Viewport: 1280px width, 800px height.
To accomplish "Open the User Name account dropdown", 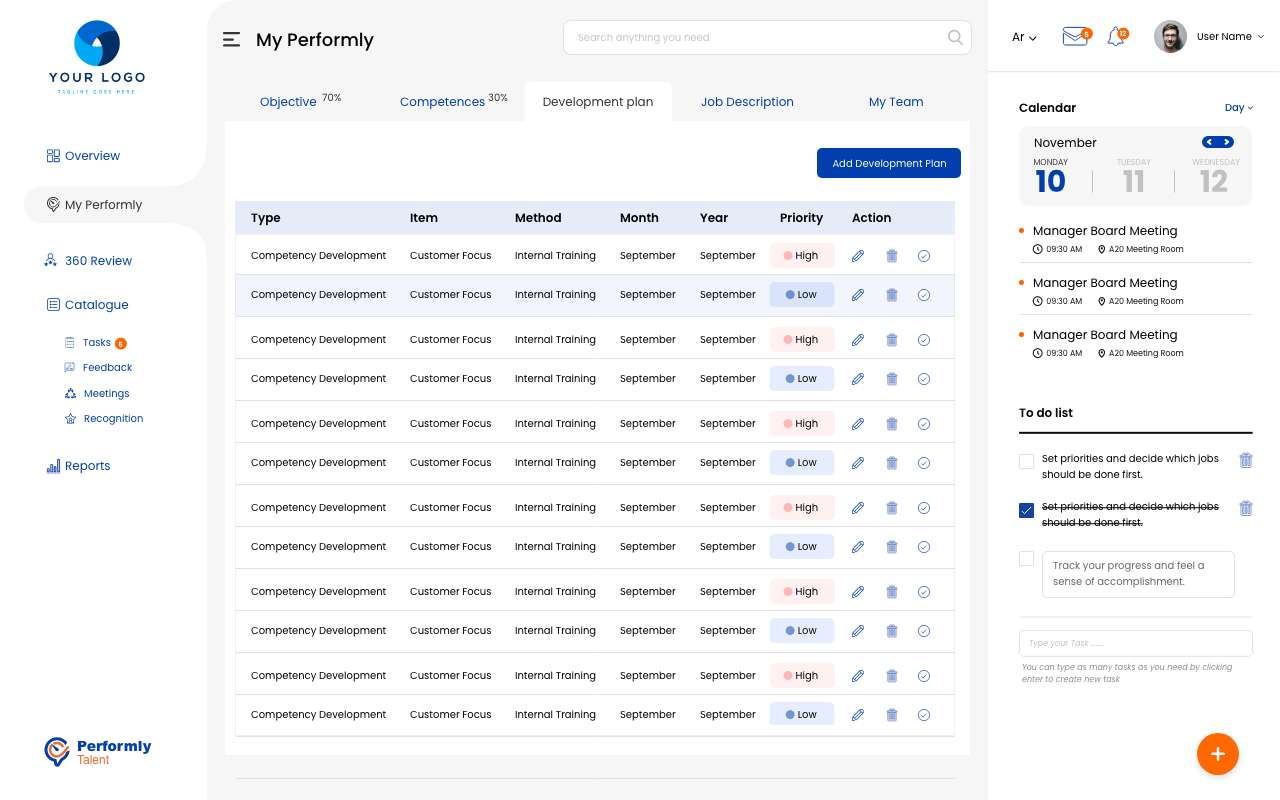I will point(1230,37).
